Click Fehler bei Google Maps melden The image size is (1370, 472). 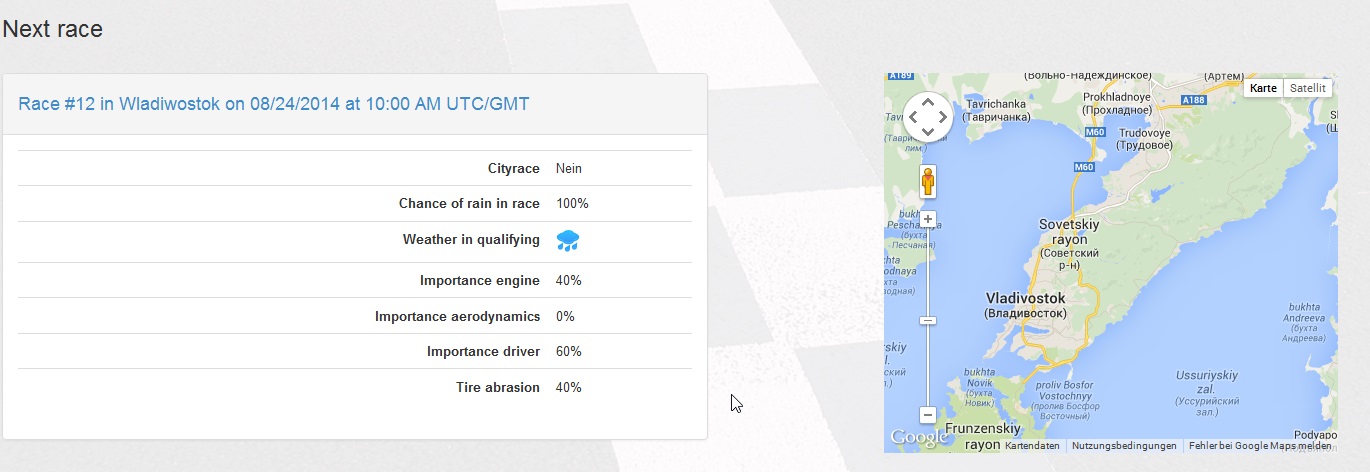[x=1260, y=446]
